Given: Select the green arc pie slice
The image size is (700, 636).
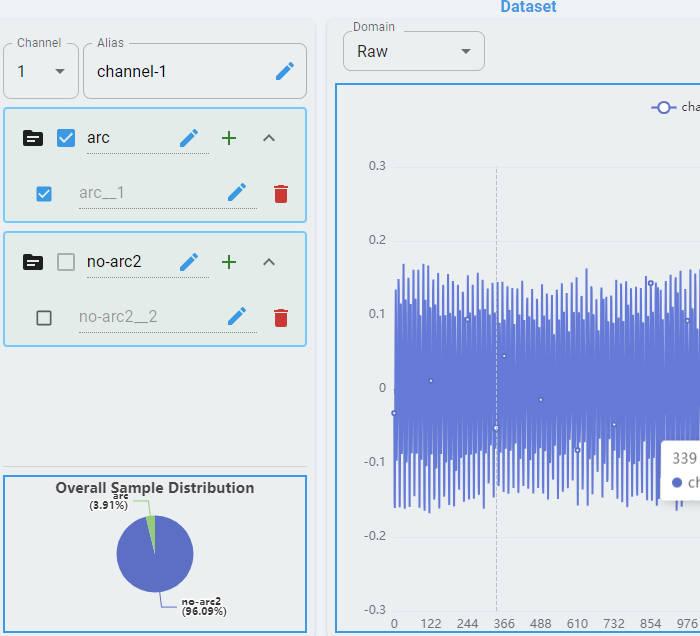Looking at the screenshot, I should [x=151, y=530].
